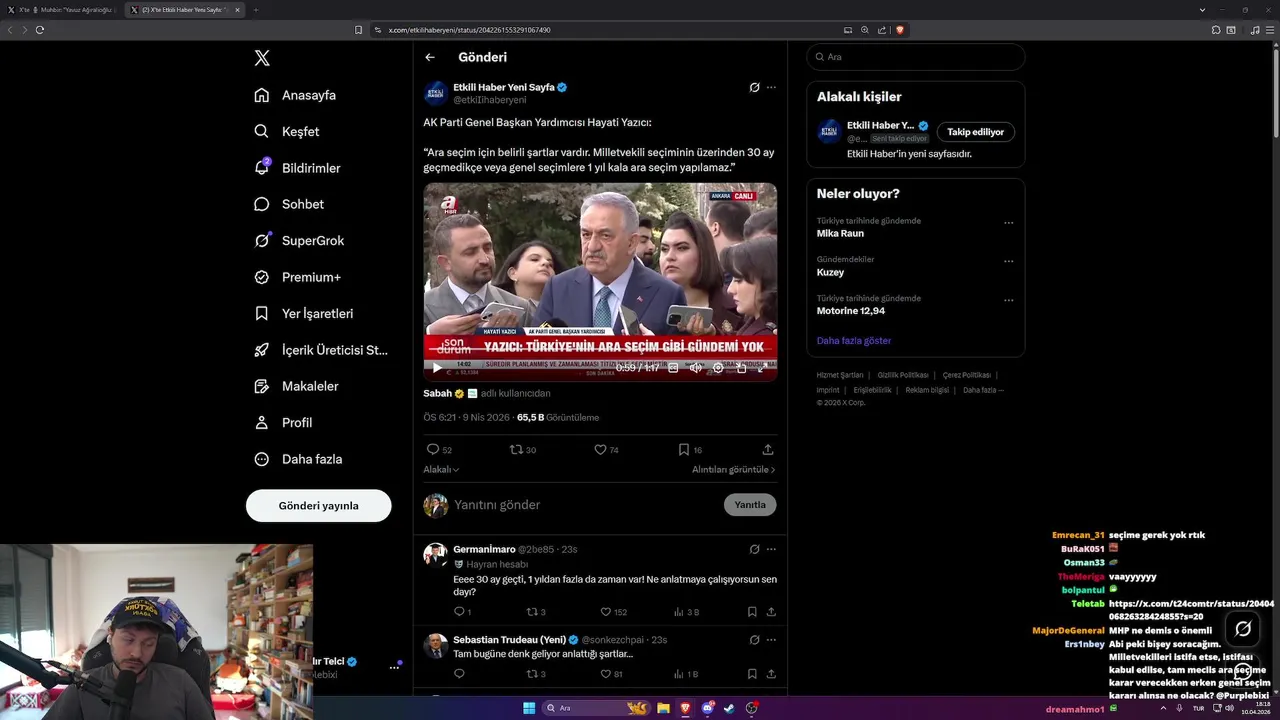Switch to first browser tab X'te Muhbir

(62, 9)
